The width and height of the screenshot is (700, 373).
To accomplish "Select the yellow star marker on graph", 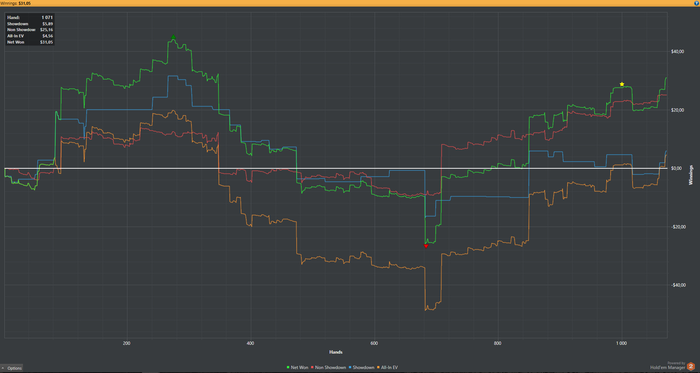I will (x=622, y=84).
